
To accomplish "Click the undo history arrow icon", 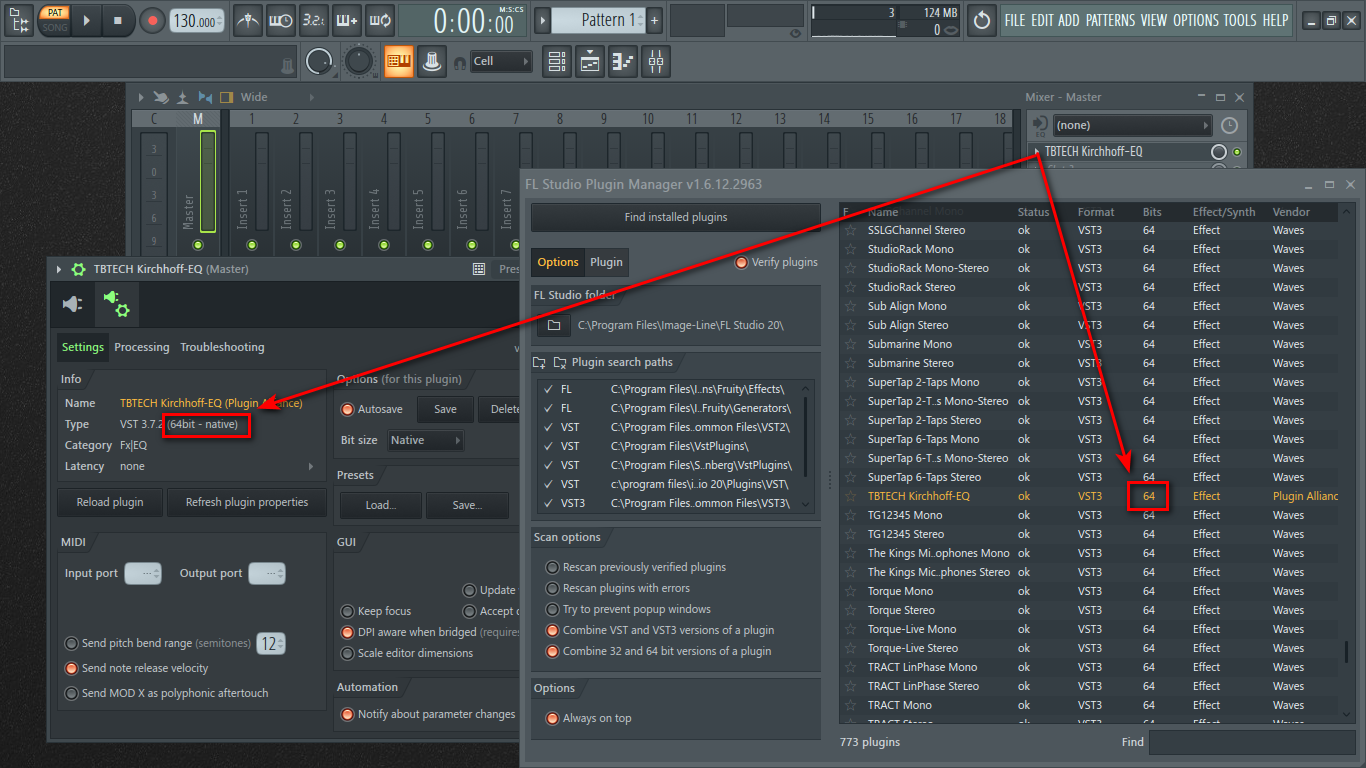I will [982, 20].
